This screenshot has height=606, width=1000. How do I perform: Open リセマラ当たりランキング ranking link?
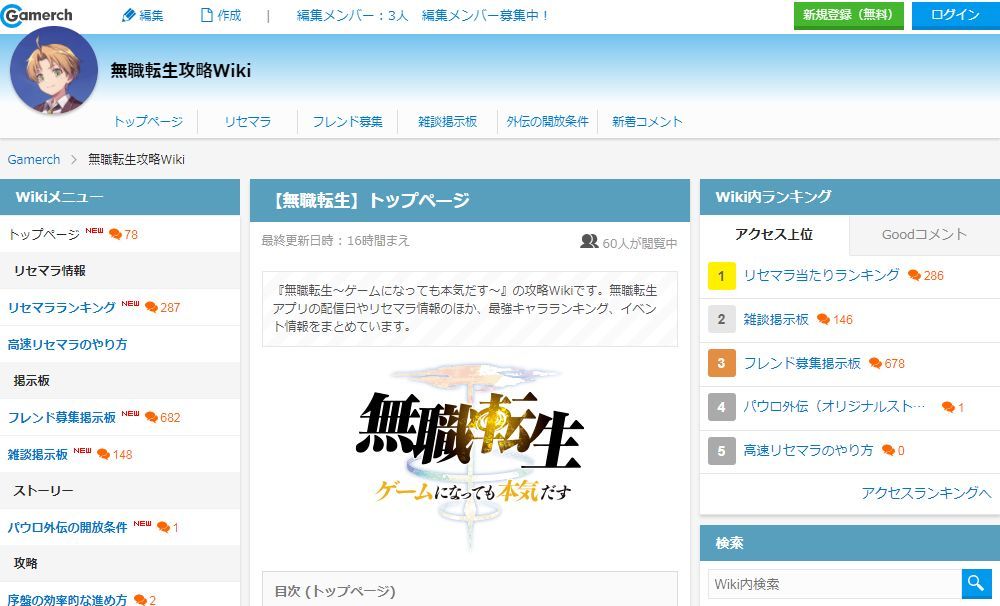click(x=821, y=275)
